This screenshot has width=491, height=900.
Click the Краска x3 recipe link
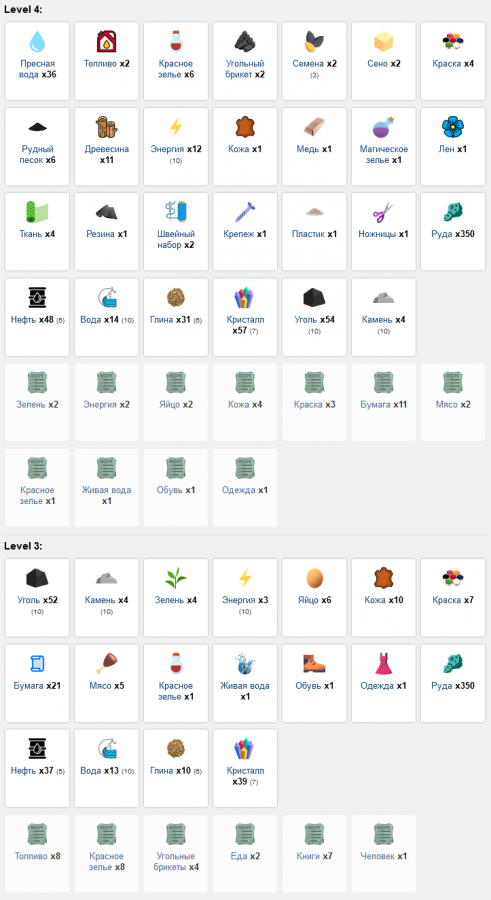tap(314, 405)
